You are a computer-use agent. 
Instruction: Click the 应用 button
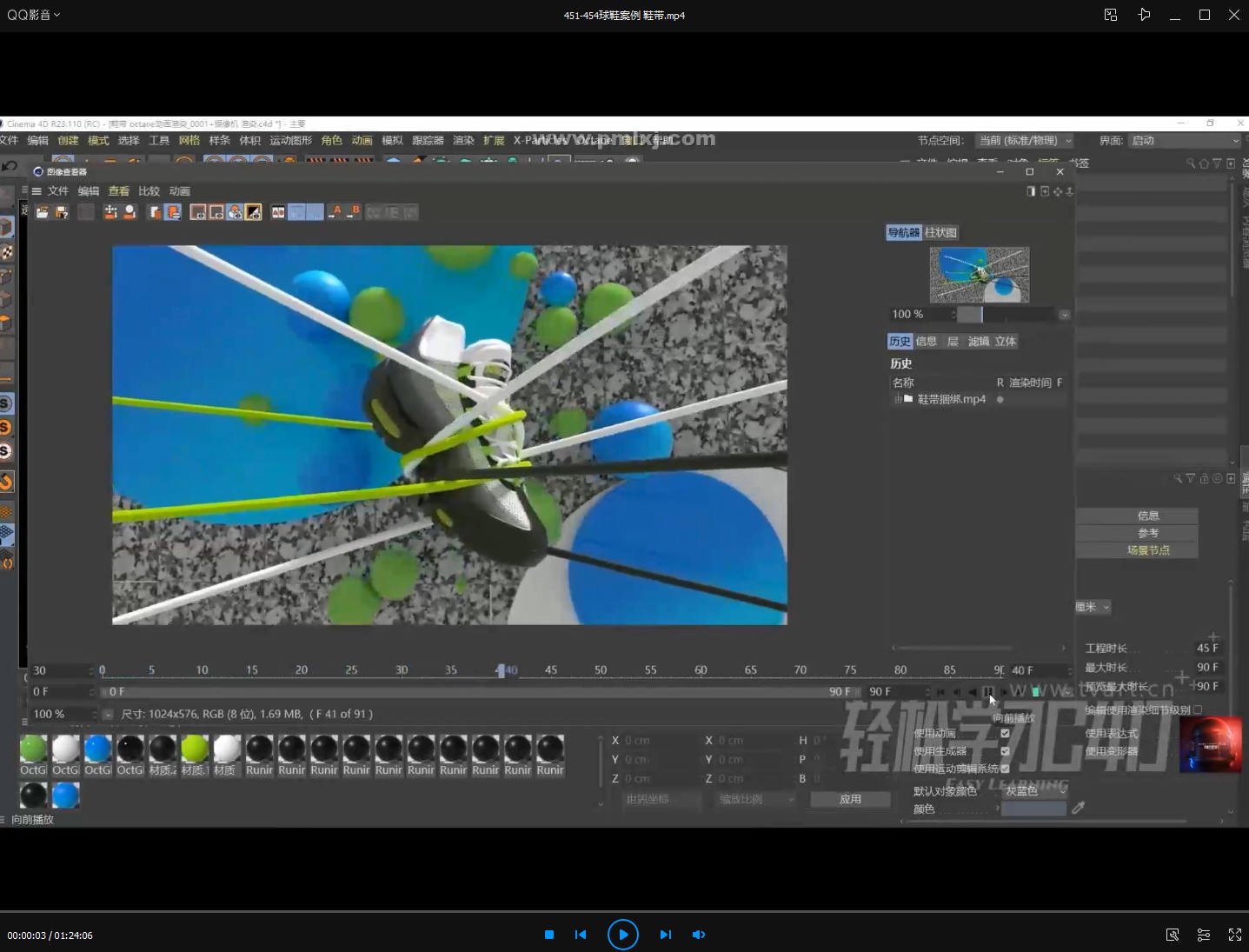click(849, 799)
